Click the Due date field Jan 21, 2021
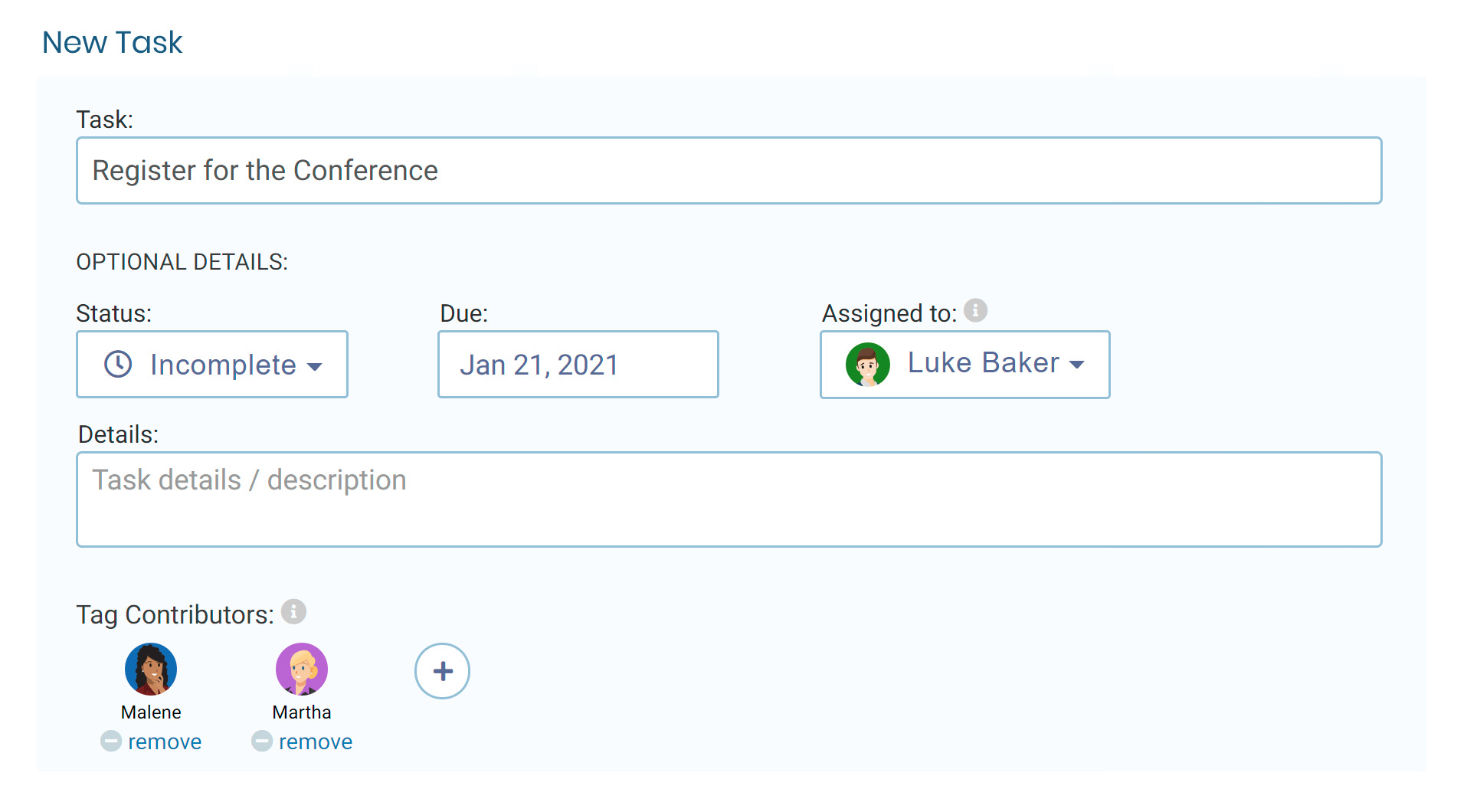This screenshot has height=812, width=1467. tap(578, 365)
